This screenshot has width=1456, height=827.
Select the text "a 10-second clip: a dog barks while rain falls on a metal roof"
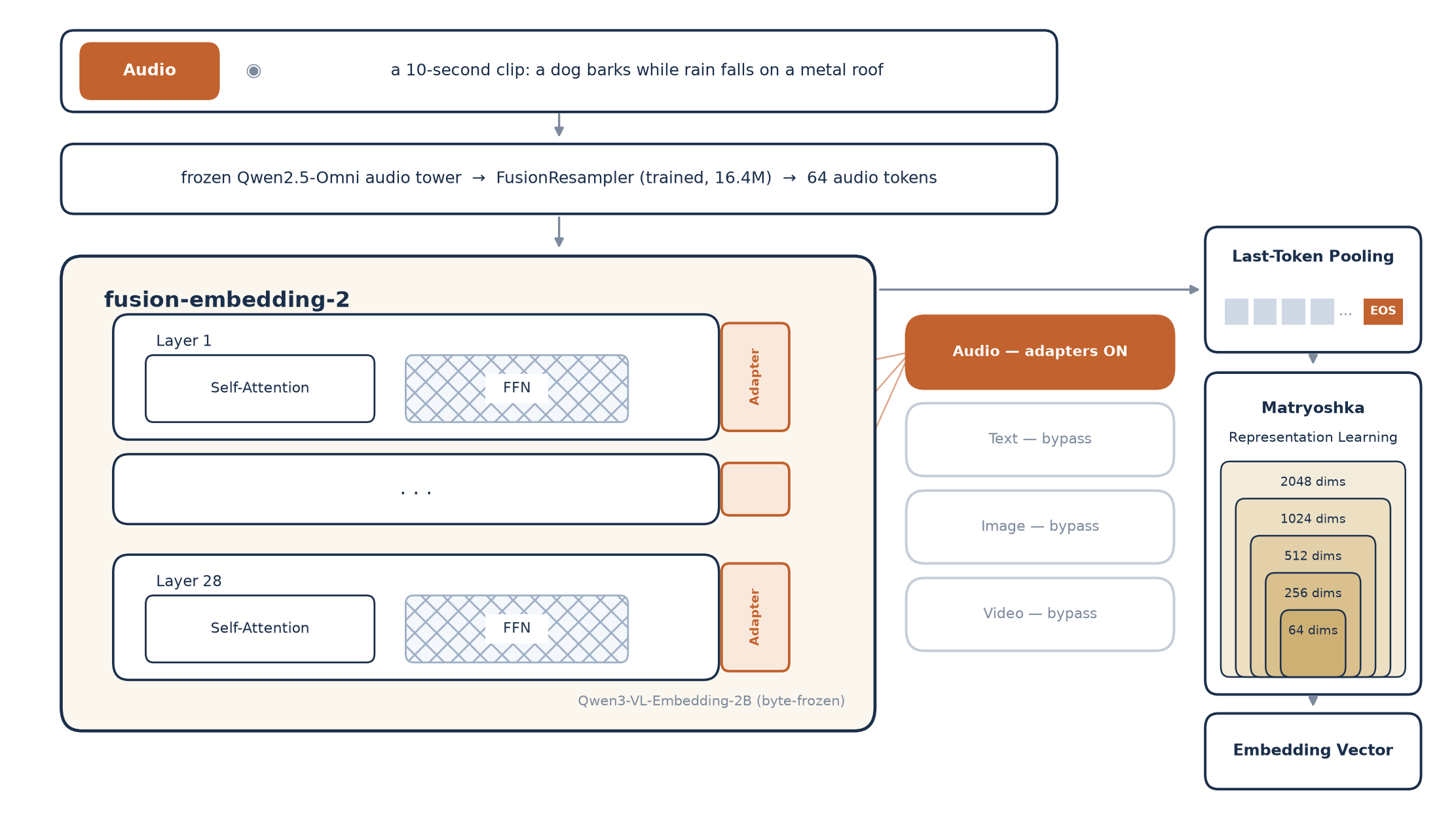pyautogui.click(x=637, y=70)
